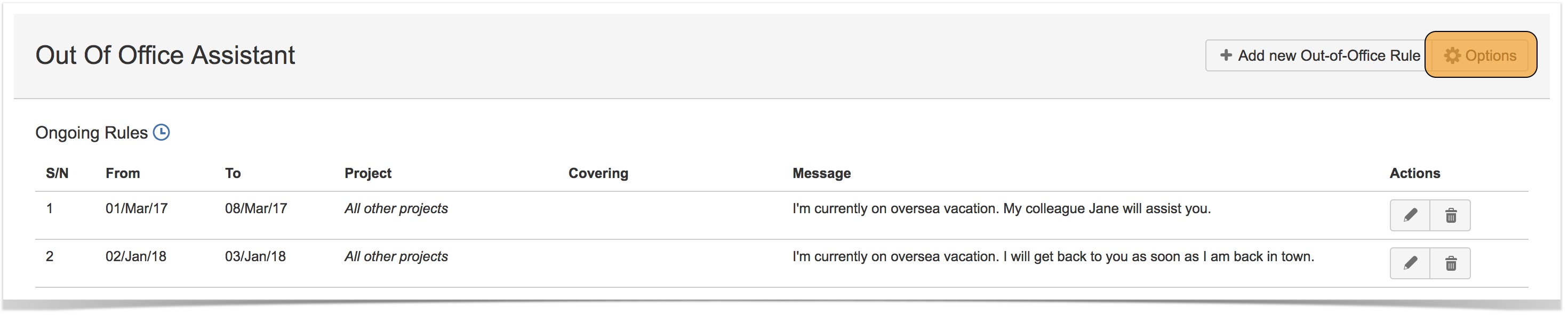Open the Options gear button
1568x315 pixels.
[1481, 55]
